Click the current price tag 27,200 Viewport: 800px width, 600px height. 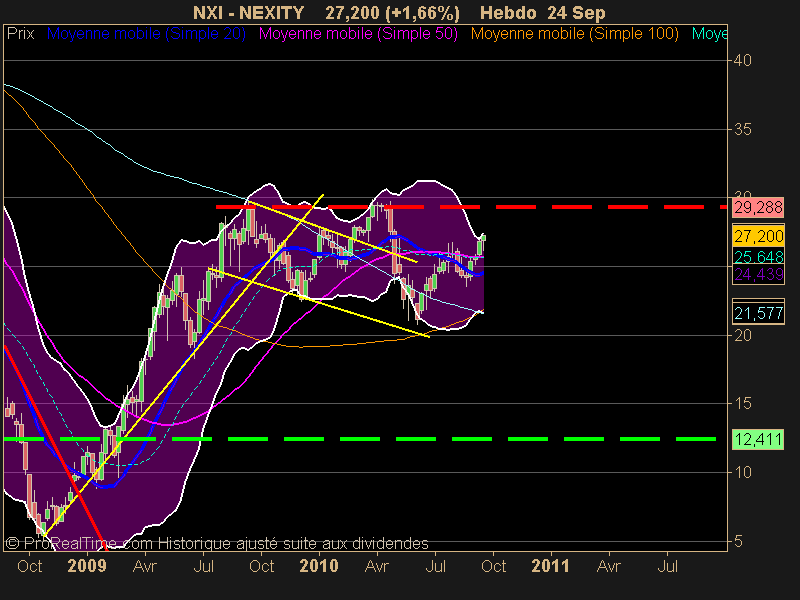[758, 236]
